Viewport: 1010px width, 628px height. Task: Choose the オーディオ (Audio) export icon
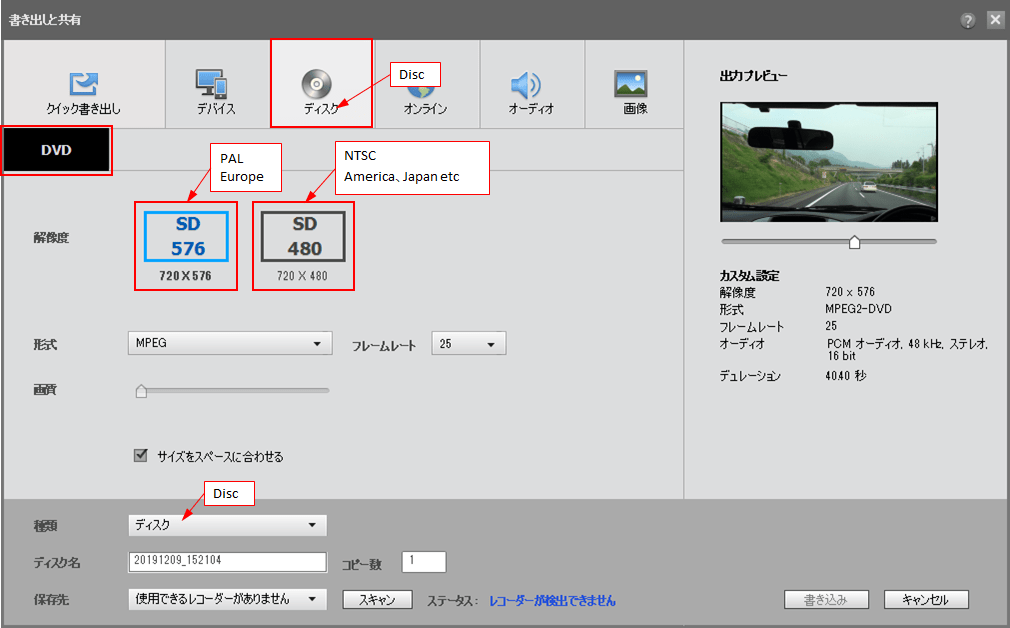(x=531, y=84)
